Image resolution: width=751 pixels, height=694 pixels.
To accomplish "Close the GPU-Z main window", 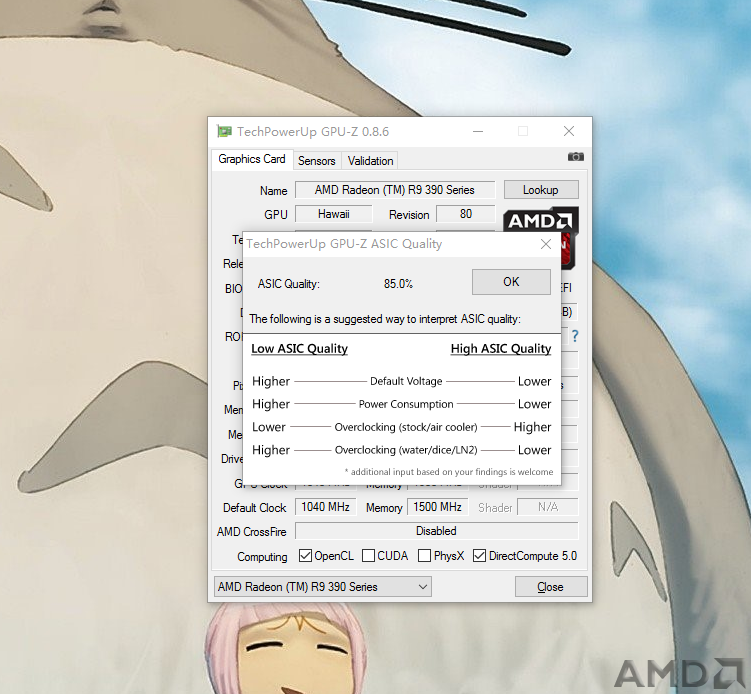I will [x=569, y=131].
